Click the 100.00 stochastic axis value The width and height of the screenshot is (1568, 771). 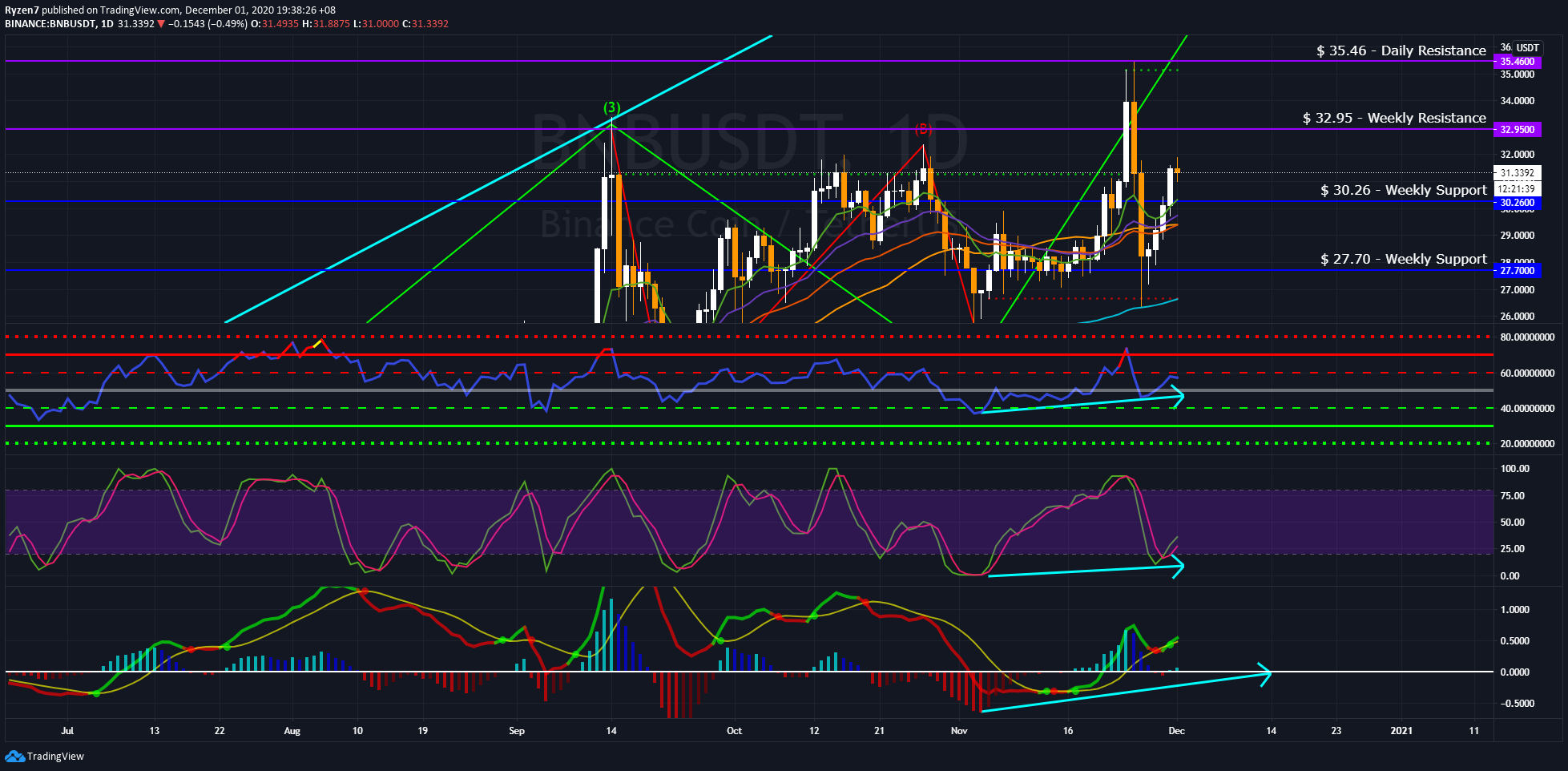click(1514, 469)
